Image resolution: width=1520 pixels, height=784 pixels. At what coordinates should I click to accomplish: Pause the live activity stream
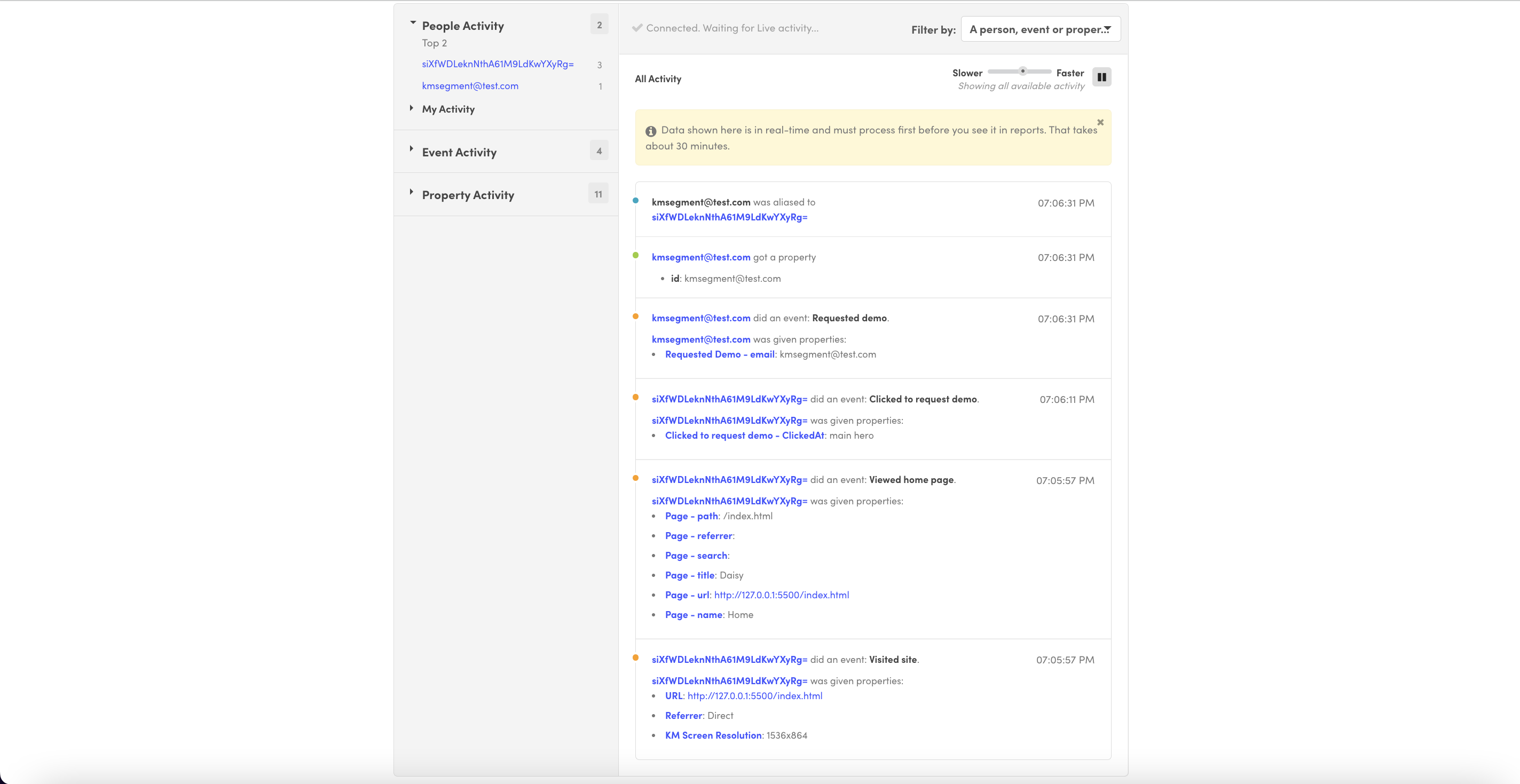pos(1101,77)
